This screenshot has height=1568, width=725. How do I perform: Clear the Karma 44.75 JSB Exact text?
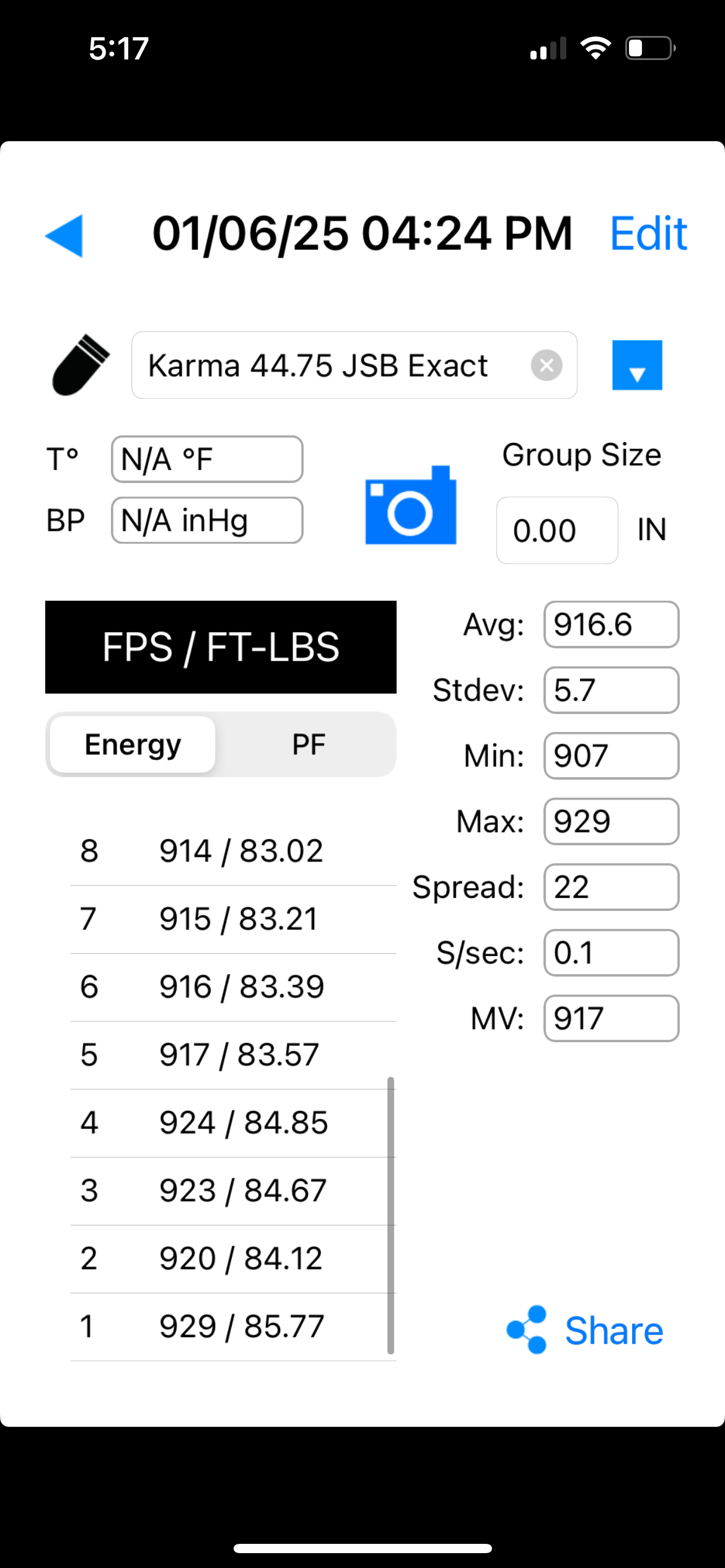(547, 365)
